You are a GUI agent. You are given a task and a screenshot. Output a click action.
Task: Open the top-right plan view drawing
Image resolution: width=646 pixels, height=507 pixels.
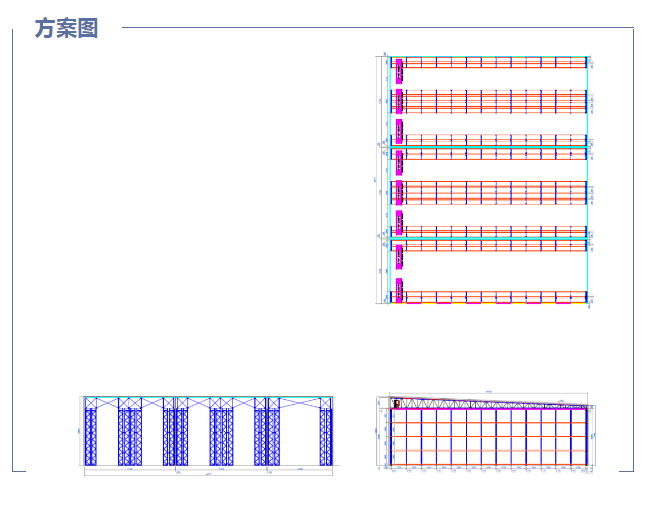pos(484,180)
